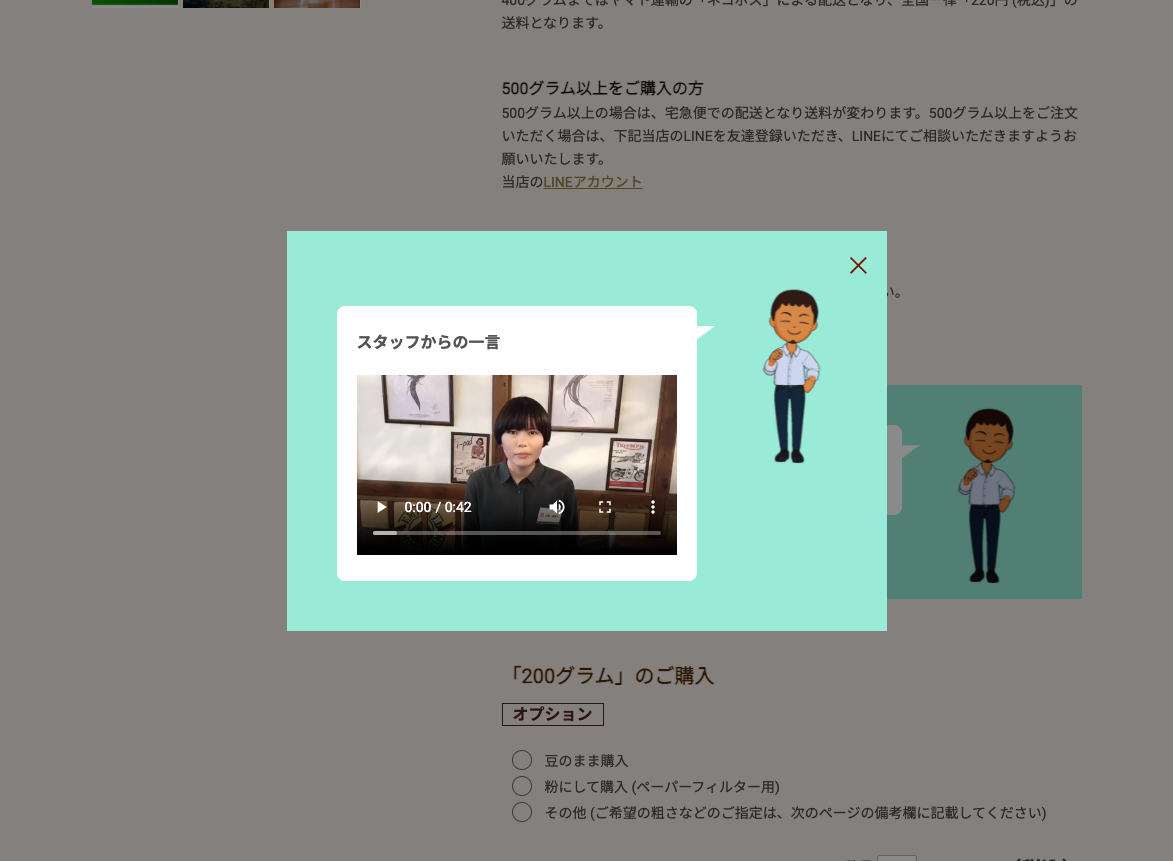Click the orange third product thumbnail

click(x=317, y=4)
